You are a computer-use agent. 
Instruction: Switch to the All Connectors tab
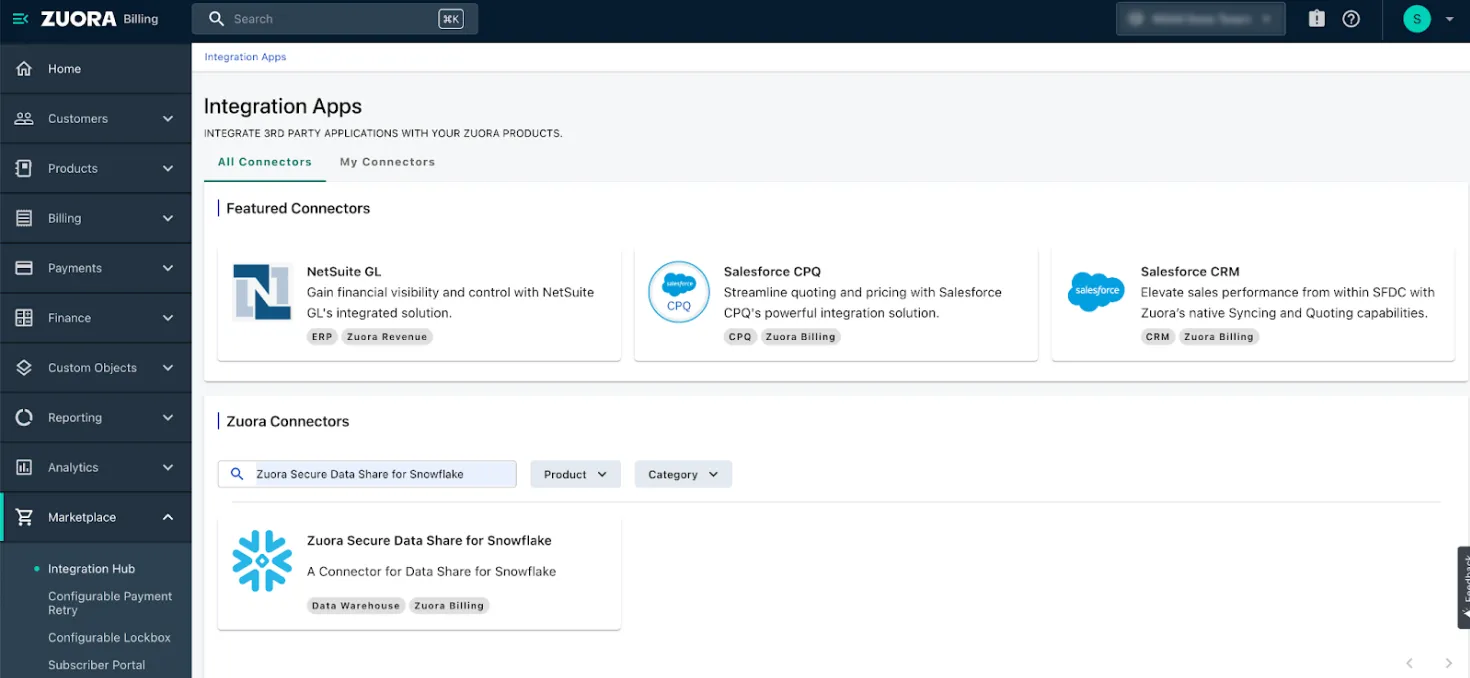(265, 162)
